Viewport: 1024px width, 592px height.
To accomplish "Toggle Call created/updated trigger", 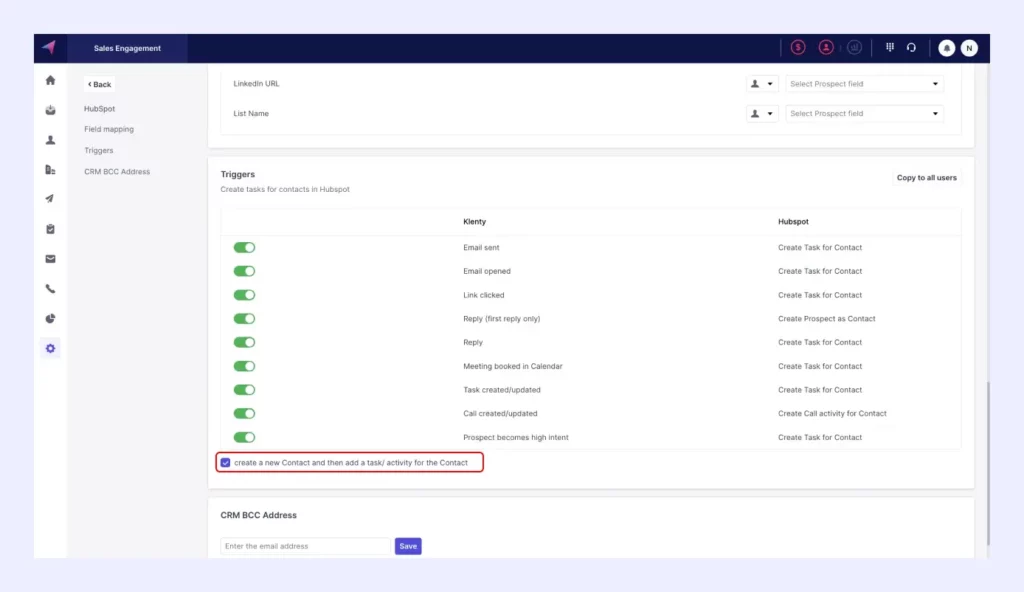I will point(244,414).
